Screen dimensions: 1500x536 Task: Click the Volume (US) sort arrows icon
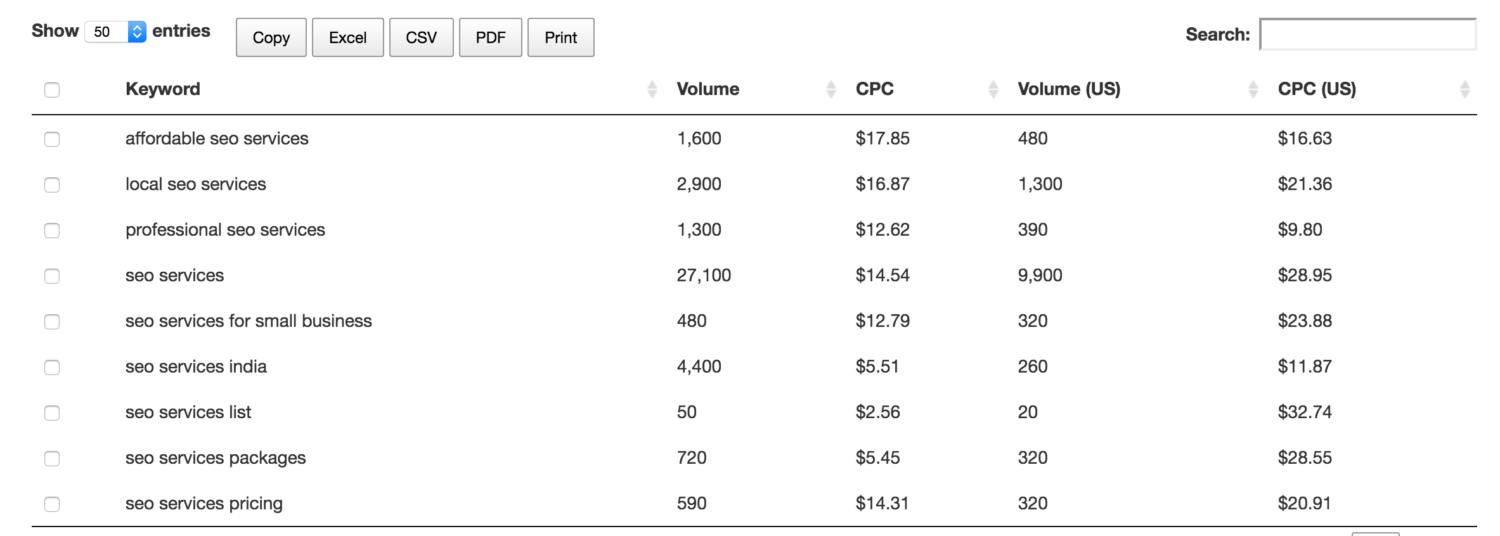1253,90
